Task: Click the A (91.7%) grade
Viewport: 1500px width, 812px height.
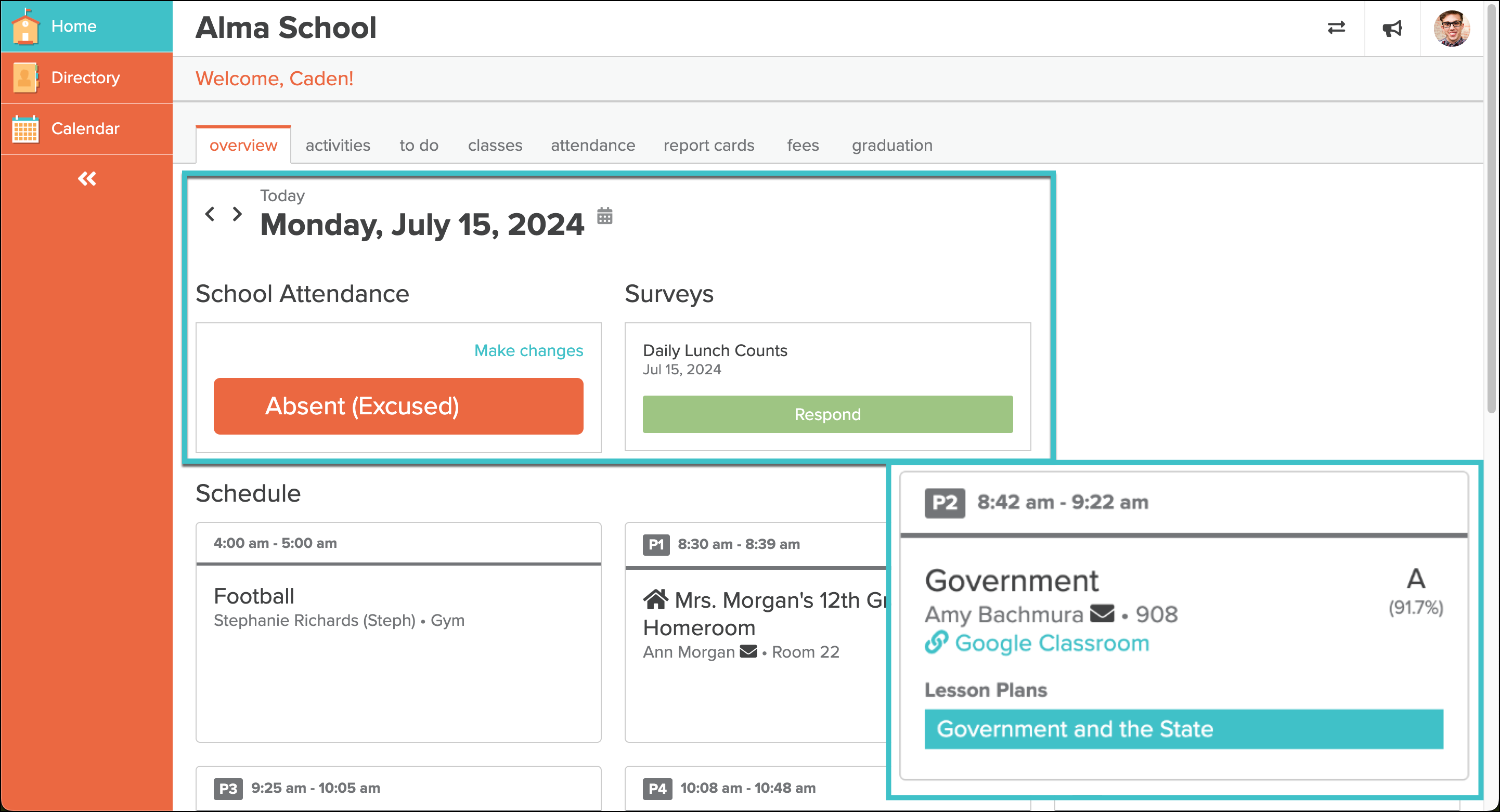Action: [x=1416, y=592]
